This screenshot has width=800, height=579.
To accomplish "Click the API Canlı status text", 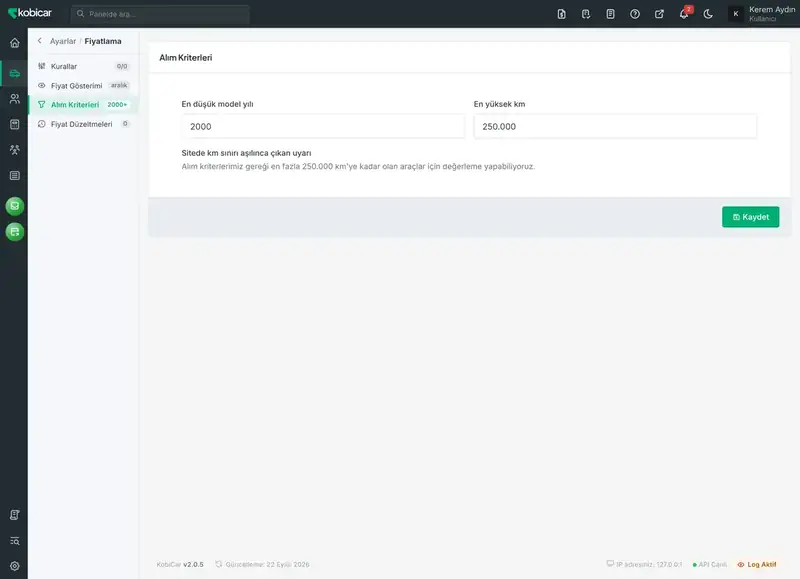I will pos(710,564).
